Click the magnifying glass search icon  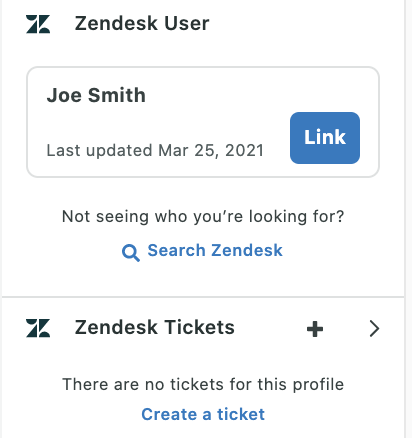point(131,253)
